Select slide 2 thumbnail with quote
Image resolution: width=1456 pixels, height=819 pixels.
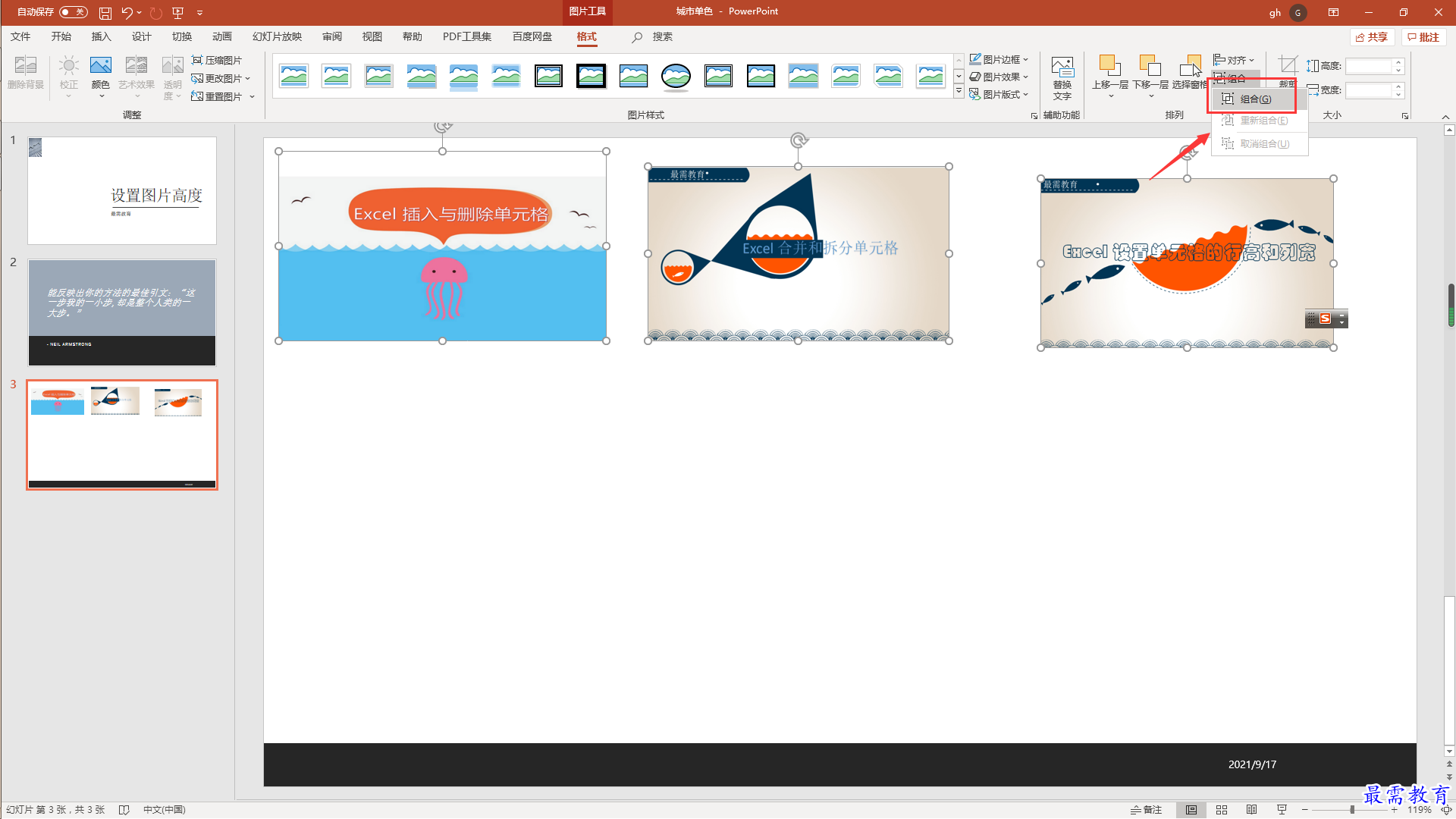(x=122, y=312)
